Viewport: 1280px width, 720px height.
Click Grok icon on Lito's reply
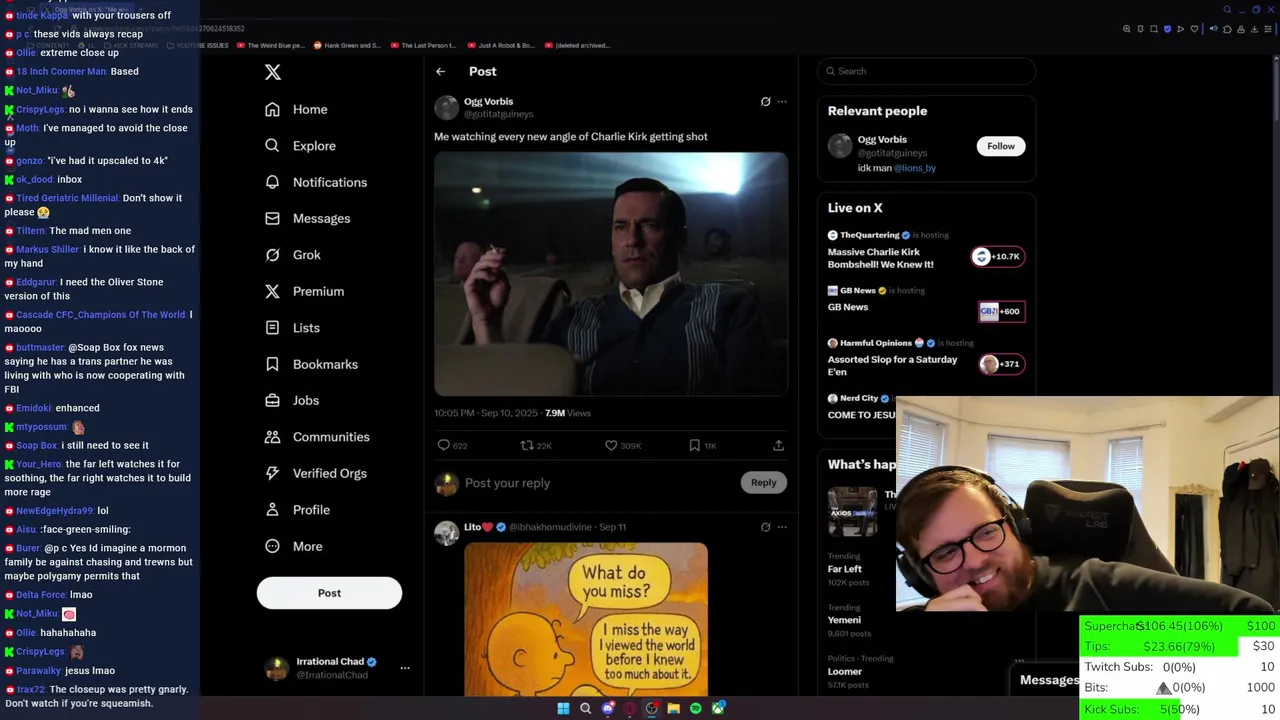[x=765, y=527]
